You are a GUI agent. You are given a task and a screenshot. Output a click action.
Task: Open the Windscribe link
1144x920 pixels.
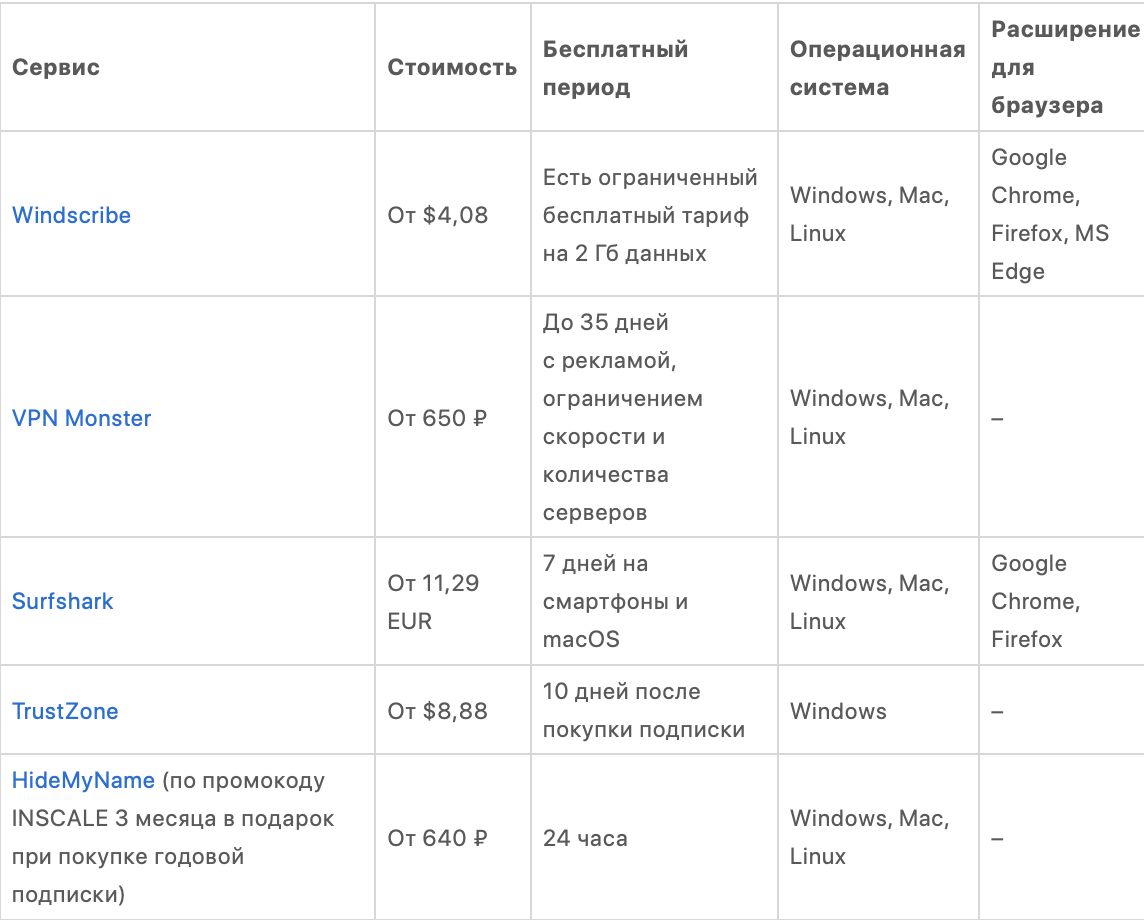[x=71, y=215]
